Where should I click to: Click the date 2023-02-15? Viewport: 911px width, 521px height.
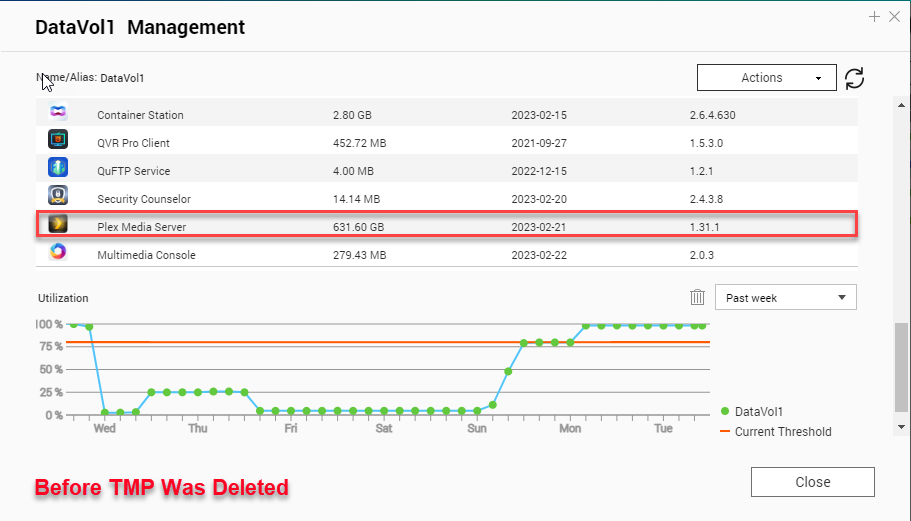[x=539, y=115]
